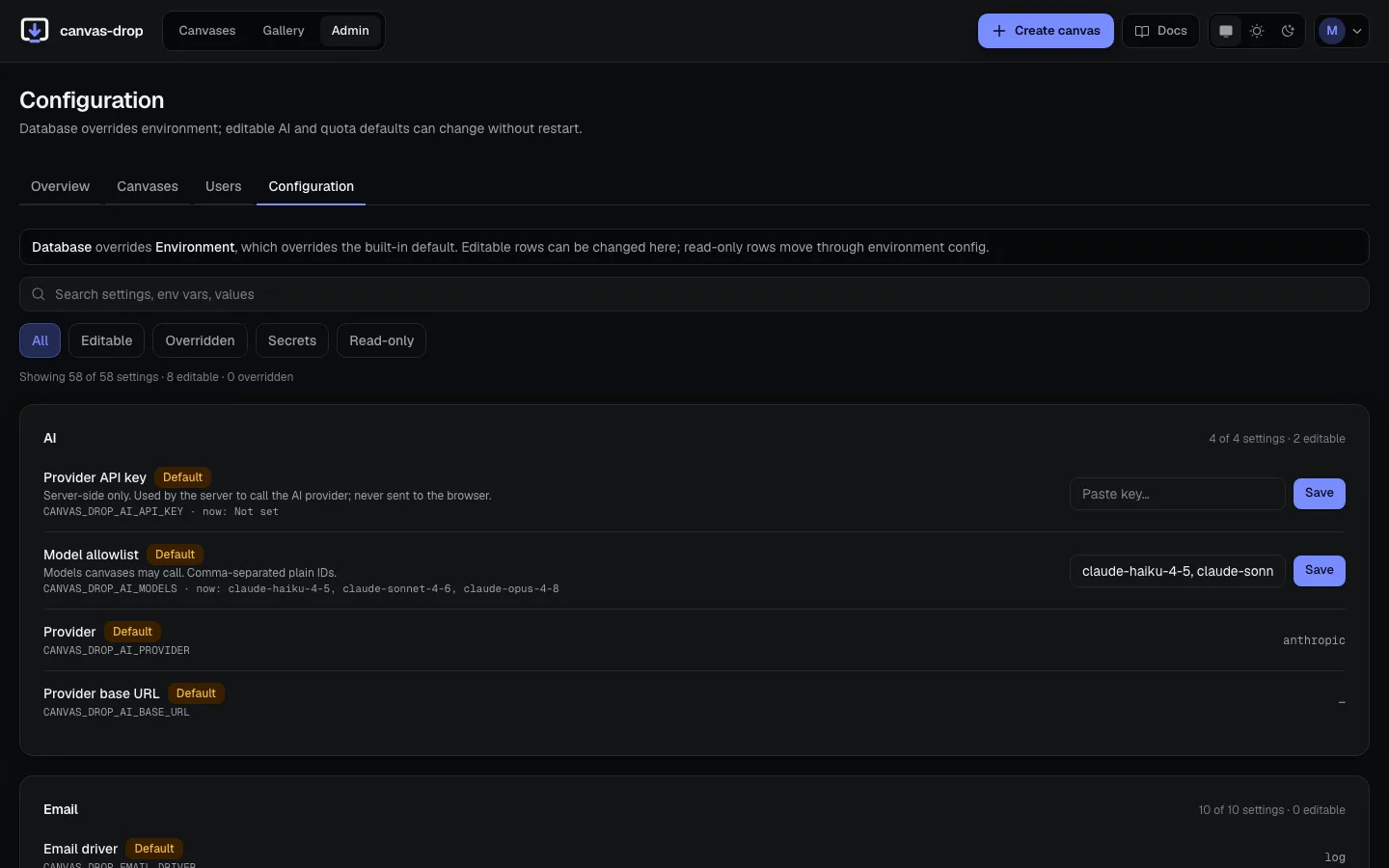
Task: Click the anthropic provider value
Action: [x=1314, y=640]
